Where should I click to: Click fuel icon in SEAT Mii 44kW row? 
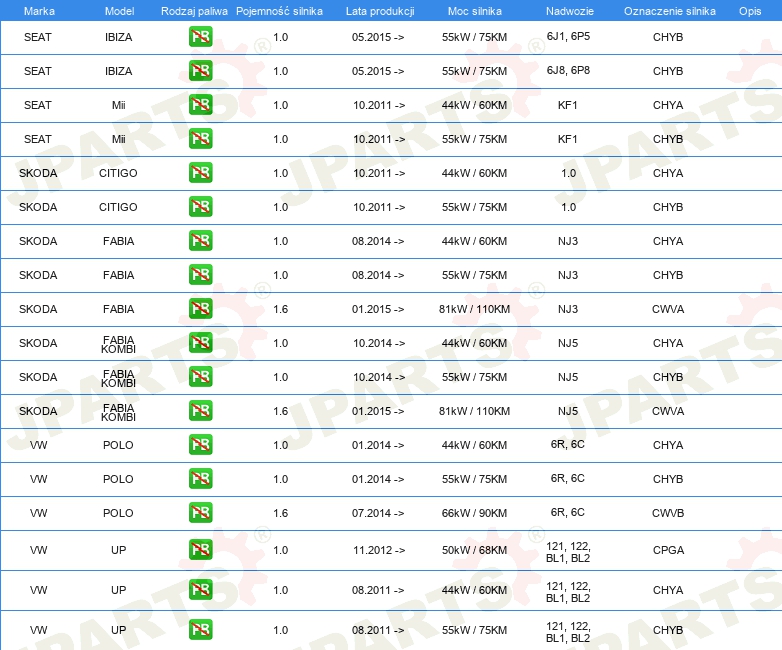click(x=200, y=105)
